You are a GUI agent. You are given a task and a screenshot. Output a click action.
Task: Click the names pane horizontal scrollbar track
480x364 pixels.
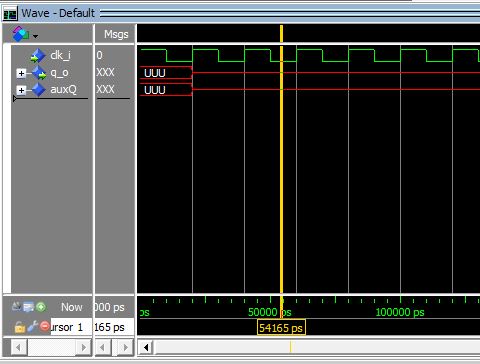51,348
